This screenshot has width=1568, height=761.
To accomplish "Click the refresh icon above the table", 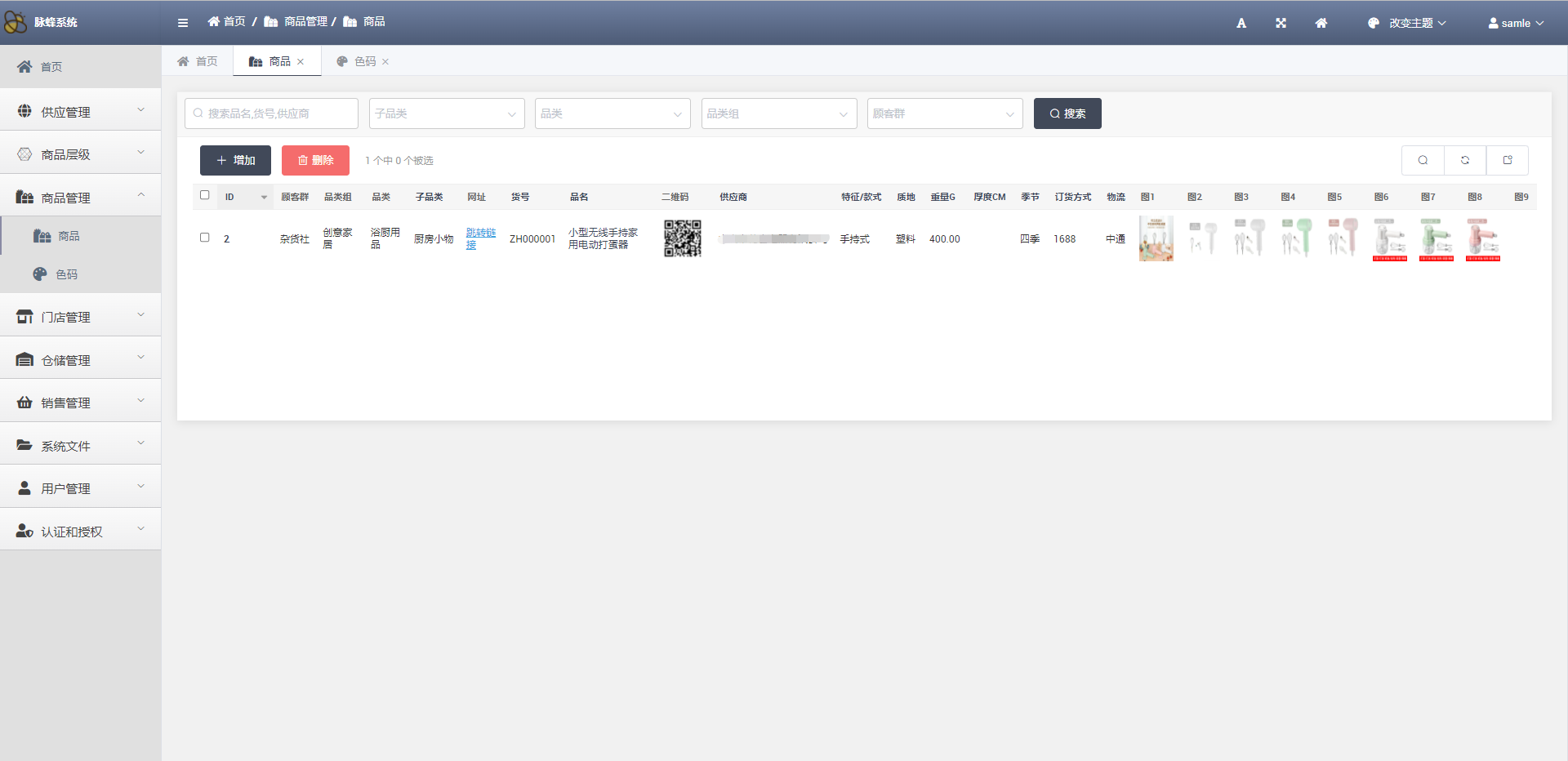I will click(1464, 160).
